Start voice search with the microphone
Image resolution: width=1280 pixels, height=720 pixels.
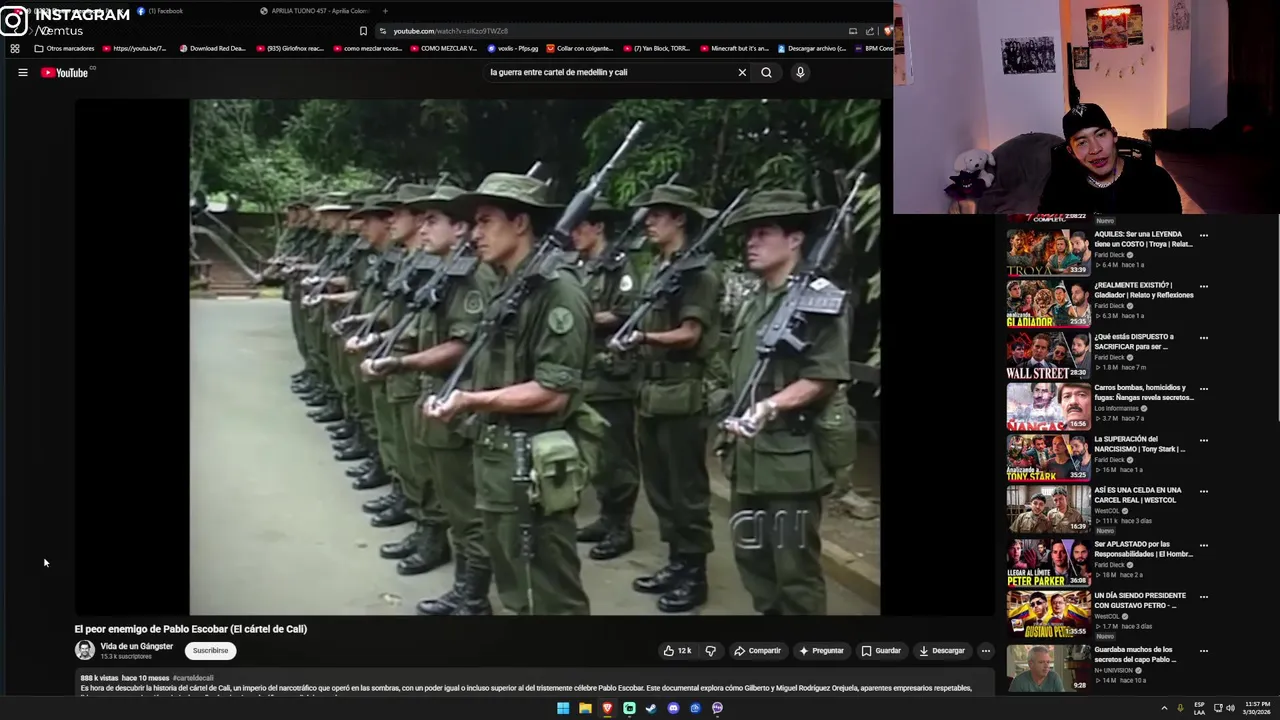coord(800,72)
